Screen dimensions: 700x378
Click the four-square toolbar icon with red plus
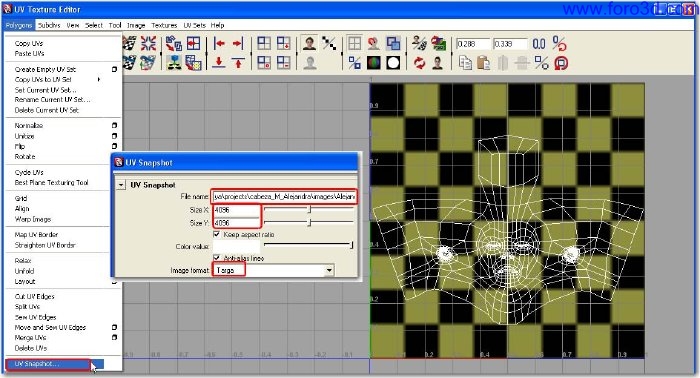pyautogui.click(x=283, y=44)
